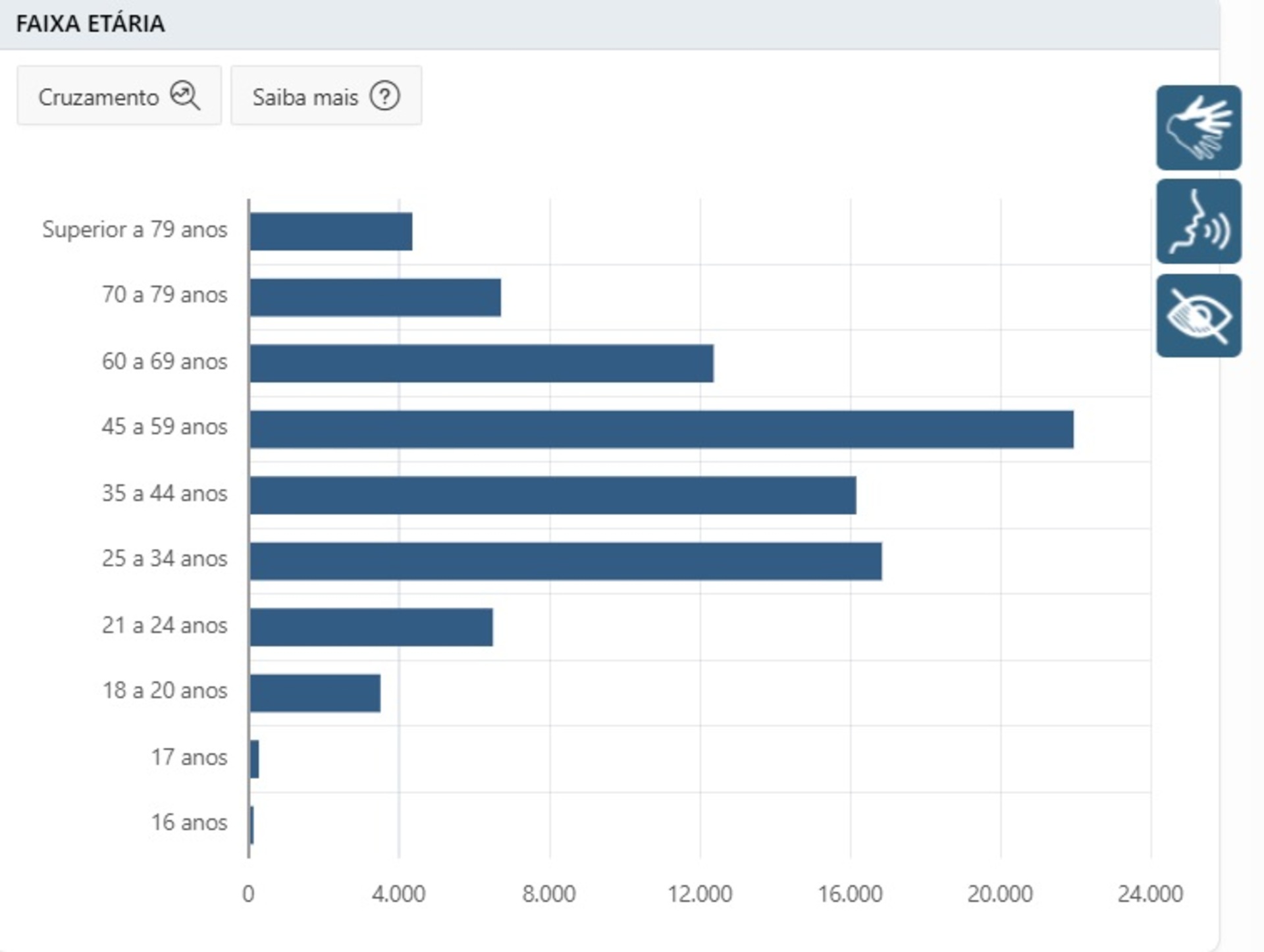Select the 45 a 59 anos bar
Screen dimensions: 1264x952
pos(661,429)
